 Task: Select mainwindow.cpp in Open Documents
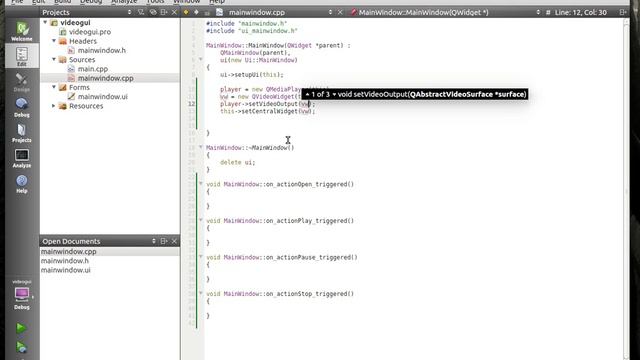pyautogui.click(x=69, y=252)
